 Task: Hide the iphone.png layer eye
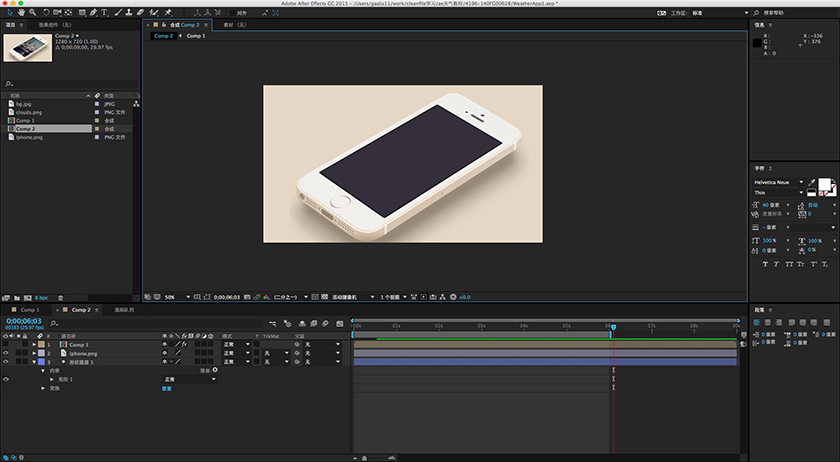click(5, 353)
